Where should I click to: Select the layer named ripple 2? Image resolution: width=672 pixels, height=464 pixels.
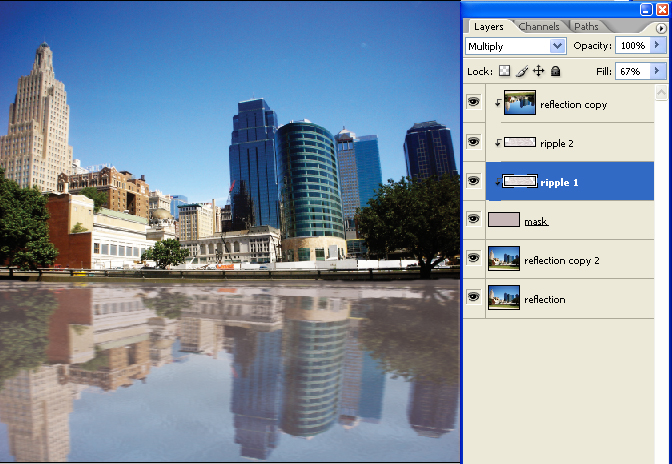coord(557,144)
